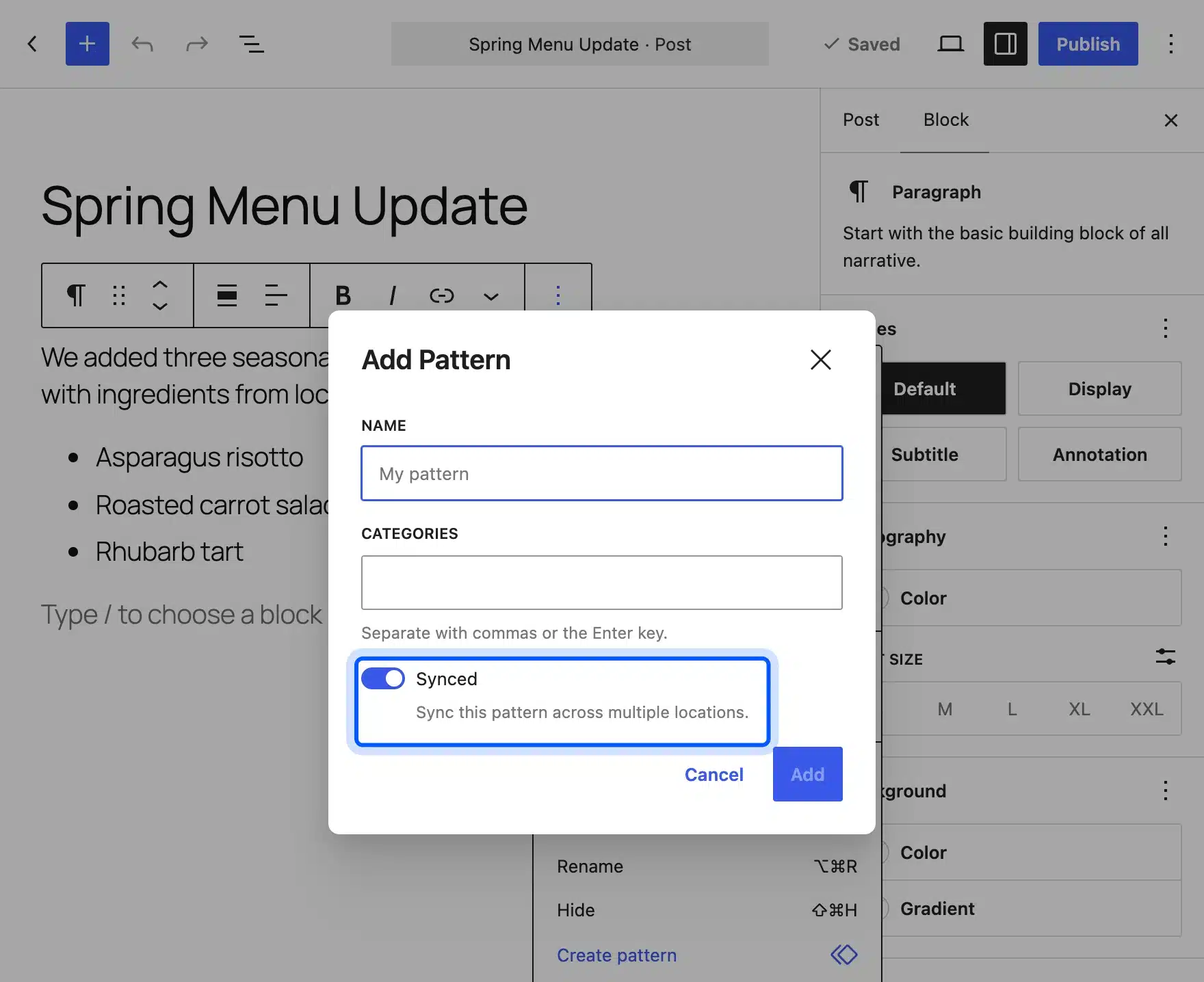Click the block drag handle icon
Image resolution: width=1204 pixels, height=982 pixels.
[x=119, y=295]
